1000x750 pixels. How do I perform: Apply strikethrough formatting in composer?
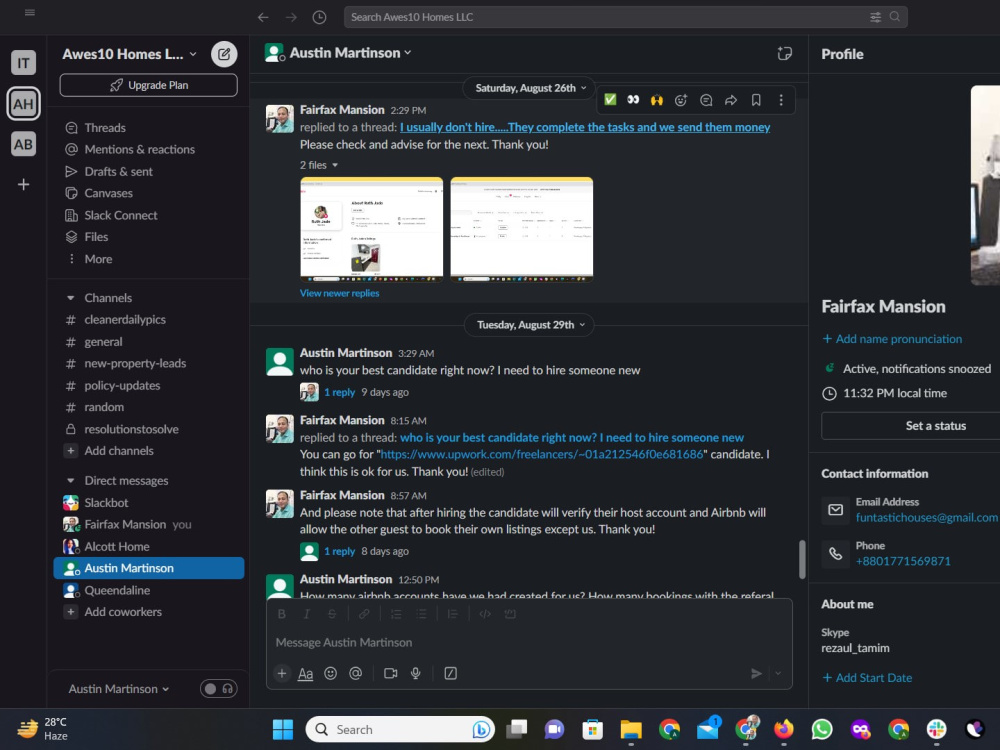(x=332, y=614)
